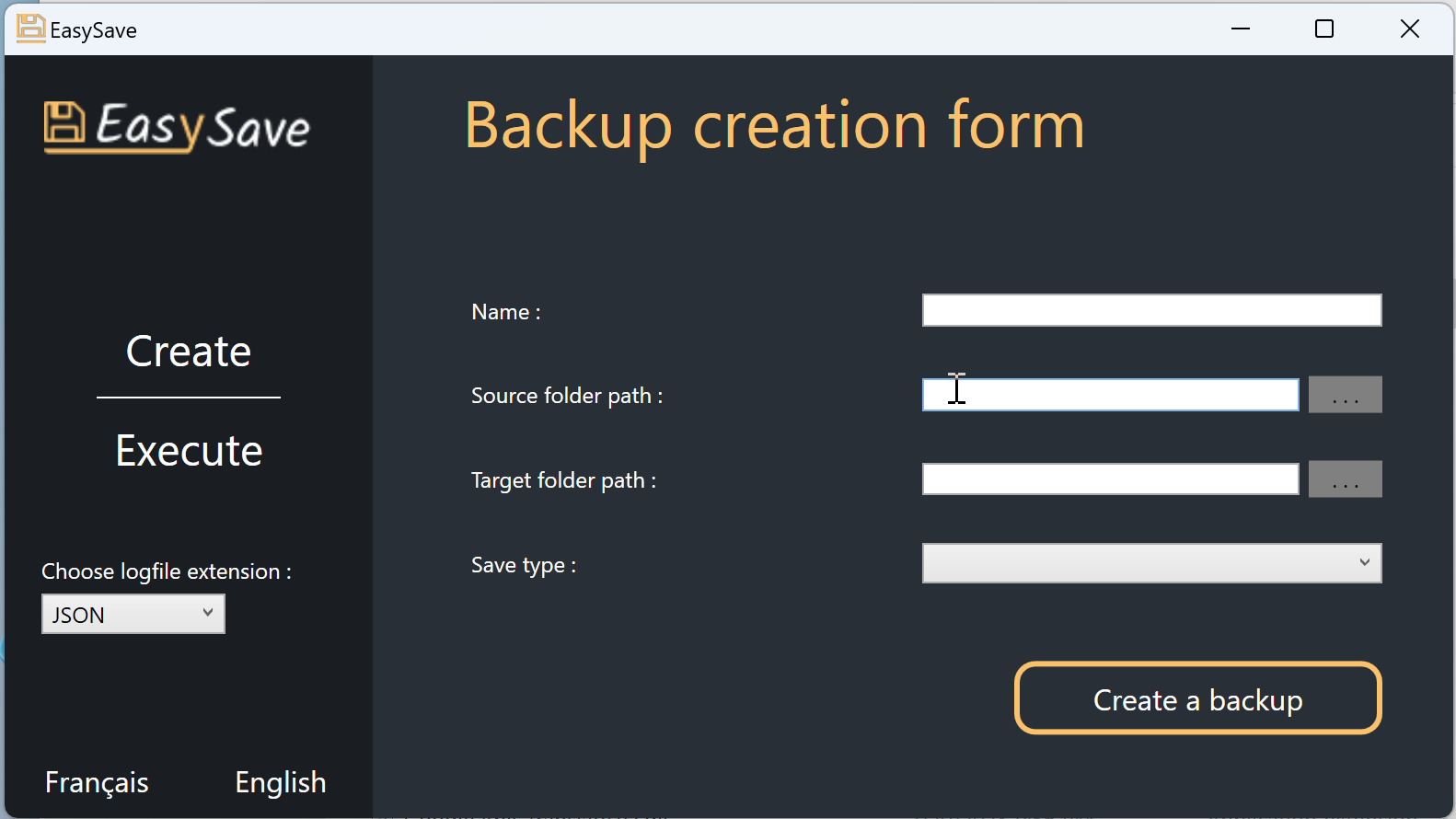Switch to the Execute section

pyautogui.click(x=189, y=451)
